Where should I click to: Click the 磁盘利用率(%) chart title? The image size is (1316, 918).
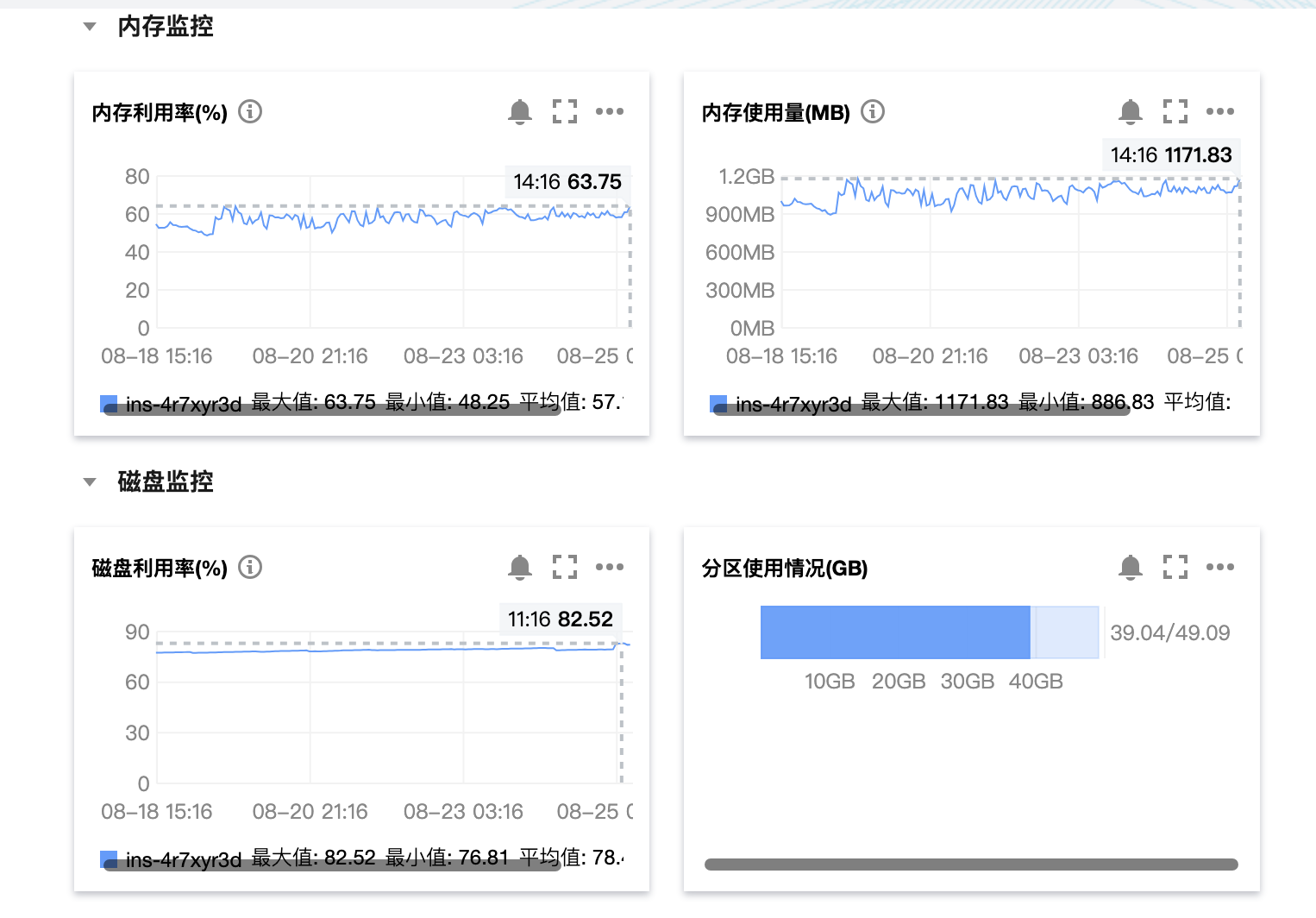click(160, 568)
